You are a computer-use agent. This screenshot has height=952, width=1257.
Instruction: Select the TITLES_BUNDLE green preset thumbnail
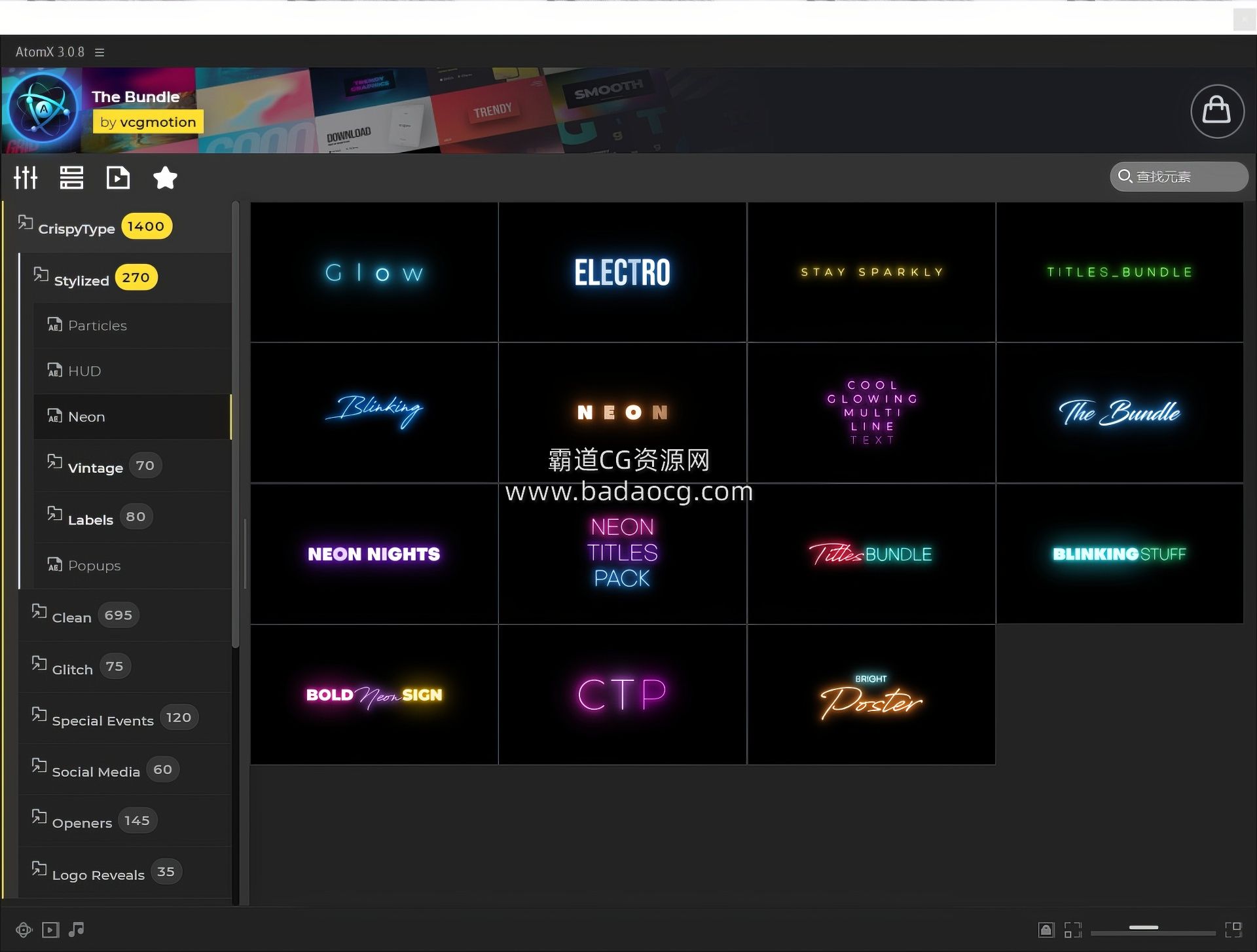pyautogui.click(x=1120, y=272)
